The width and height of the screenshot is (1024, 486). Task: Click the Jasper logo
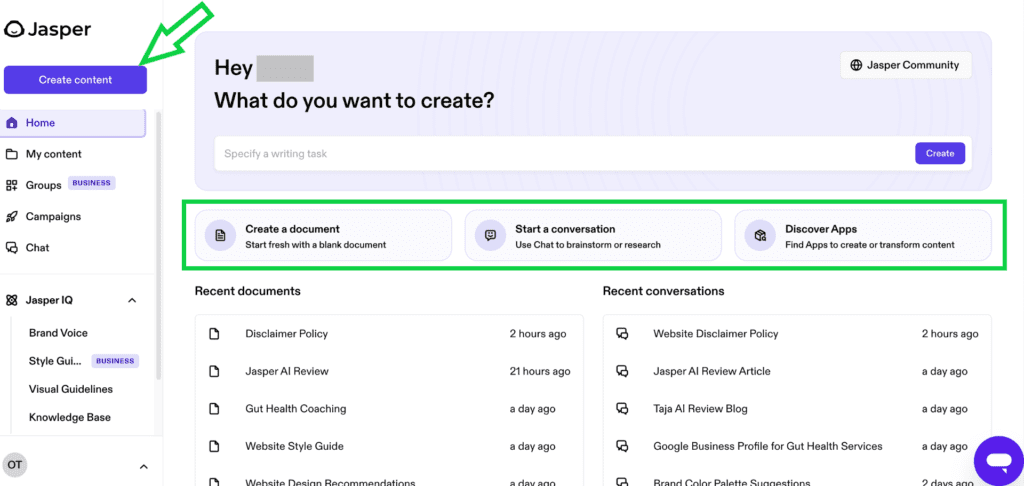click(x=47, y=29)
